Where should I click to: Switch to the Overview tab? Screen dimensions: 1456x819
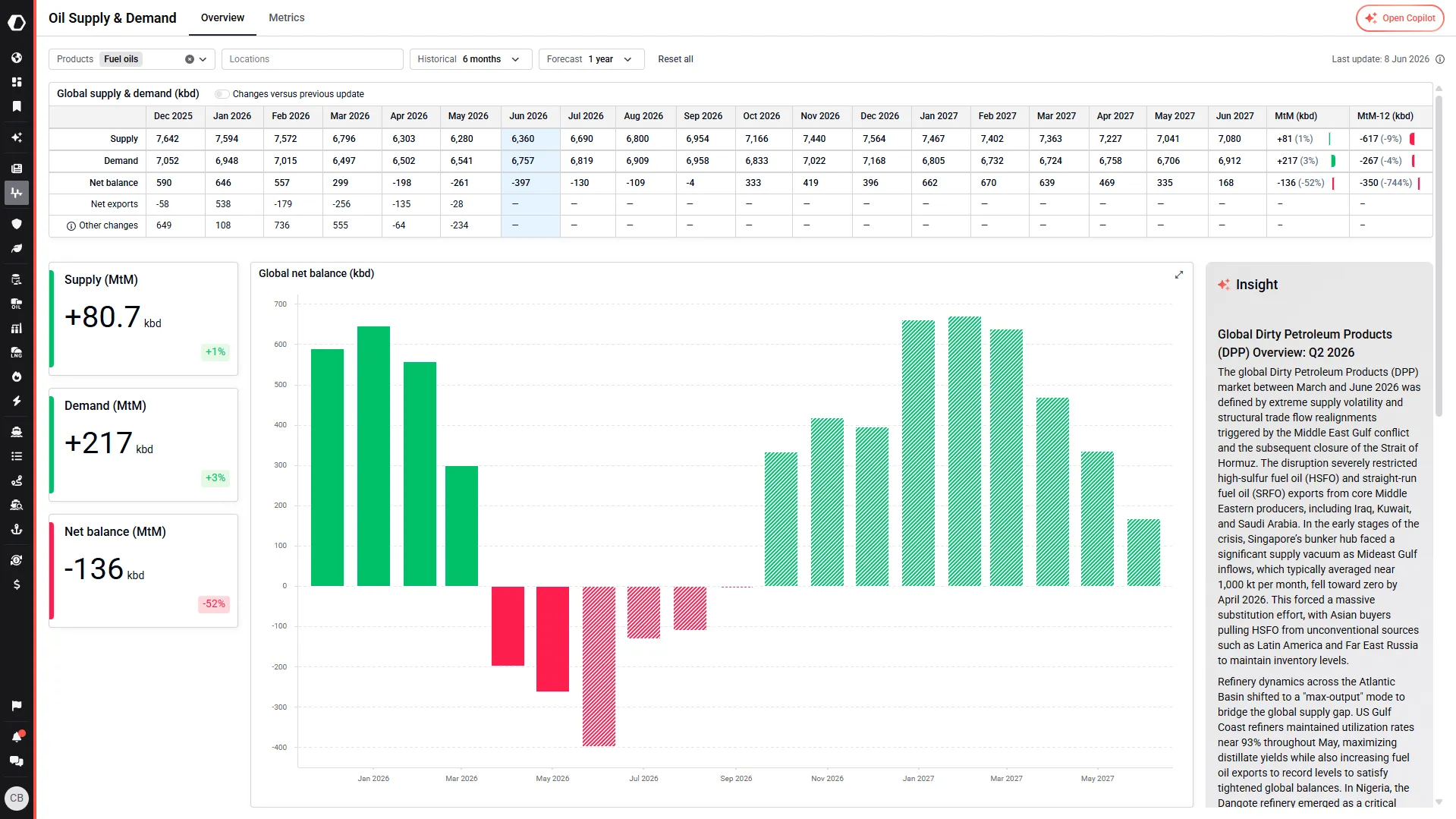[x=222, y=17]
